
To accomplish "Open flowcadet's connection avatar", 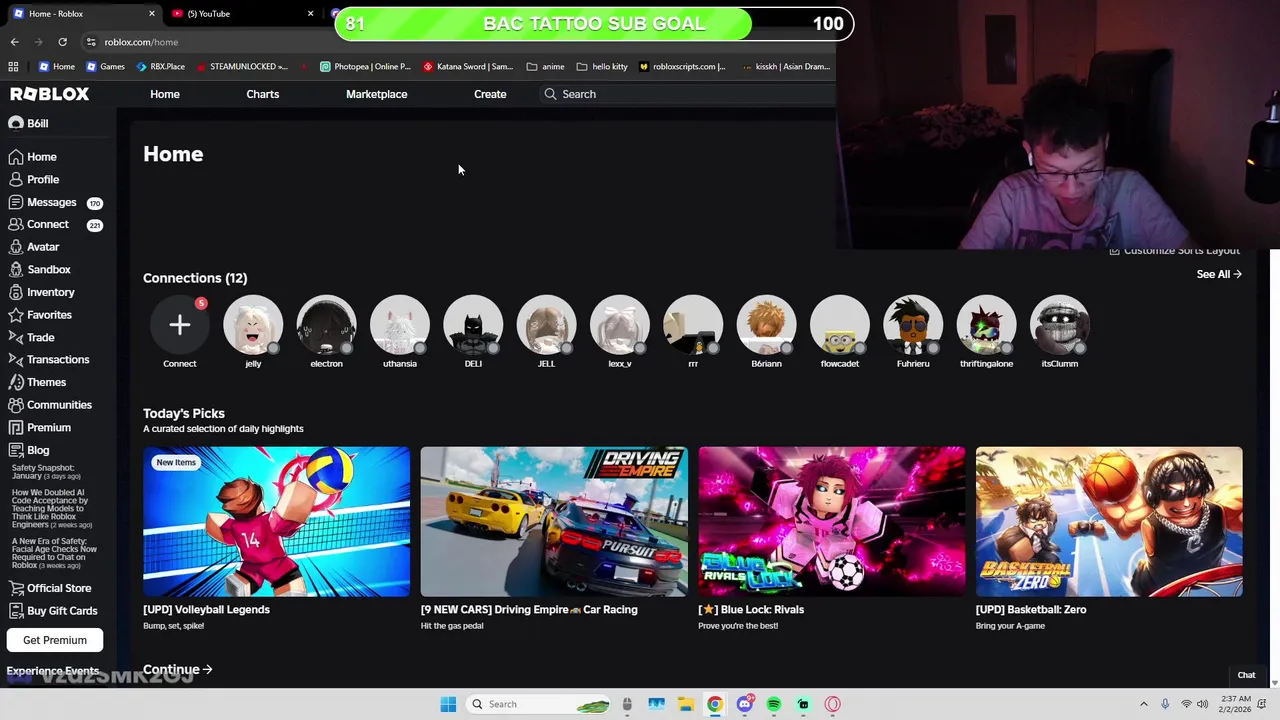I will point(840,325).
